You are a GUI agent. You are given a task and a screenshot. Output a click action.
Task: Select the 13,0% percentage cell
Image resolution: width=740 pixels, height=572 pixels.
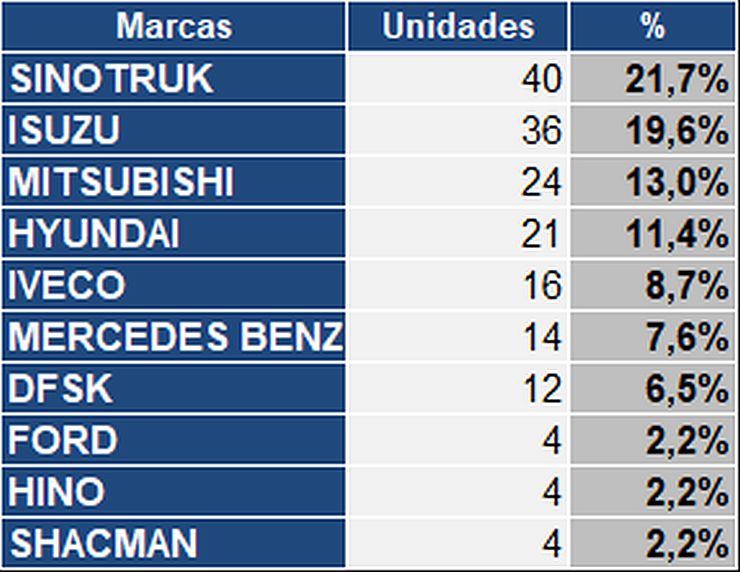[676, 183]
